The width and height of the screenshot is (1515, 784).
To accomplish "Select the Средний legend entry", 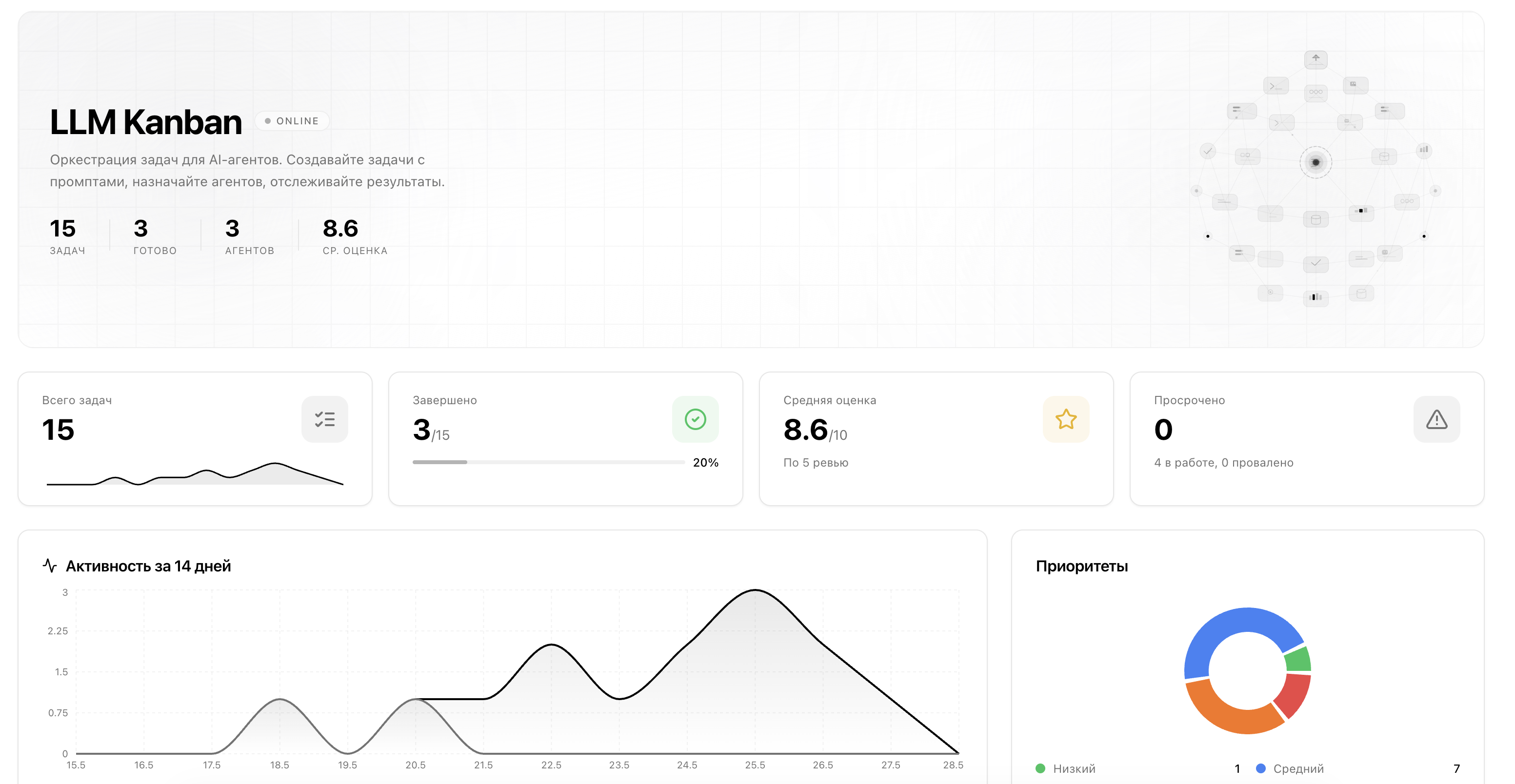I will (x=1357, y=768).
